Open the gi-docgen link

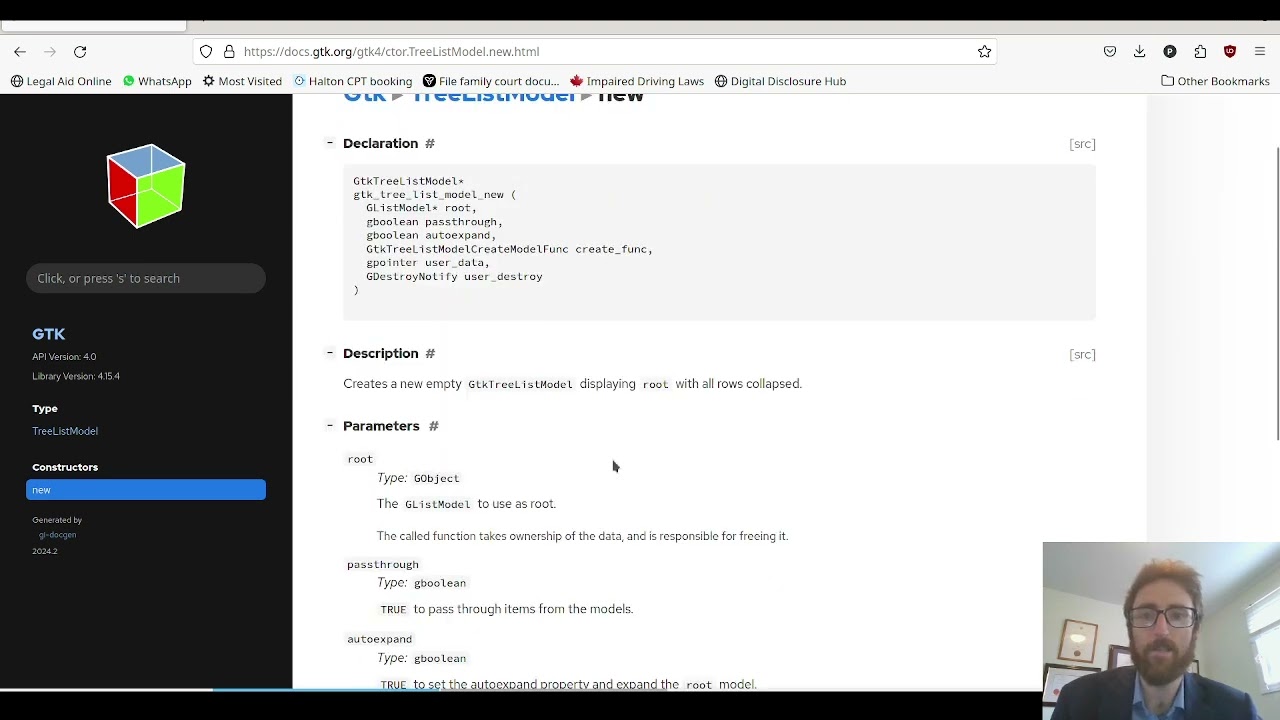[x=57, y=535]
